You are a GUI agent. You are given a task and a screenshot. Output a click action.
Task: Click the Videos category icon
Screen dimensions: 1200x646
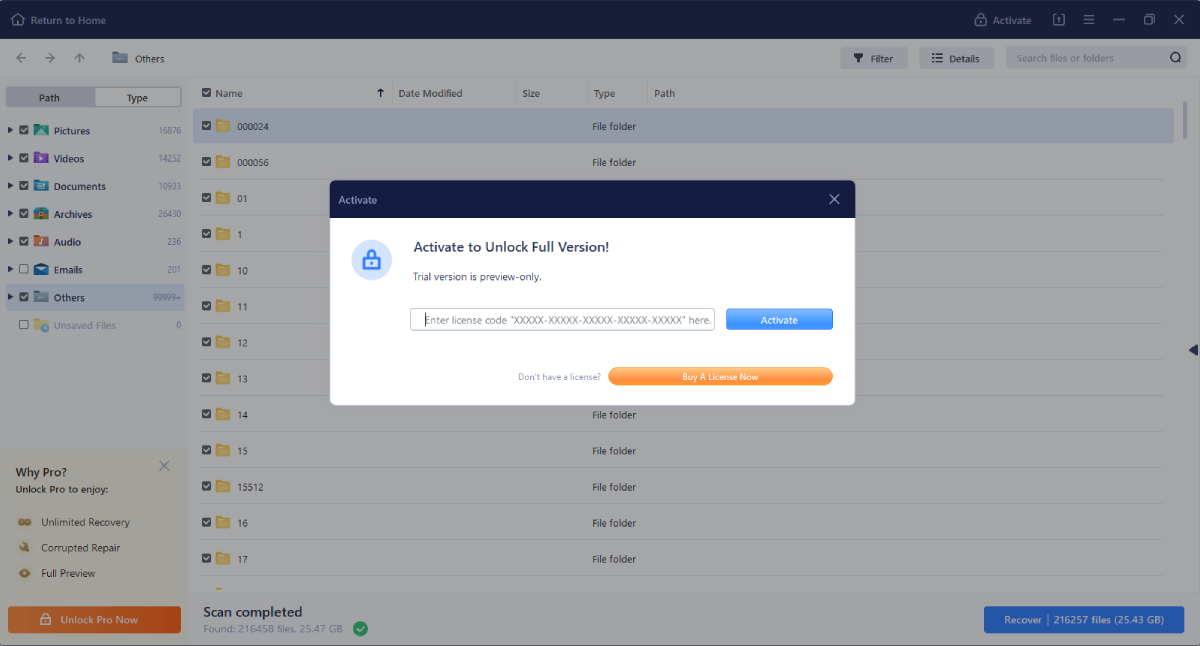pos(41,158)
